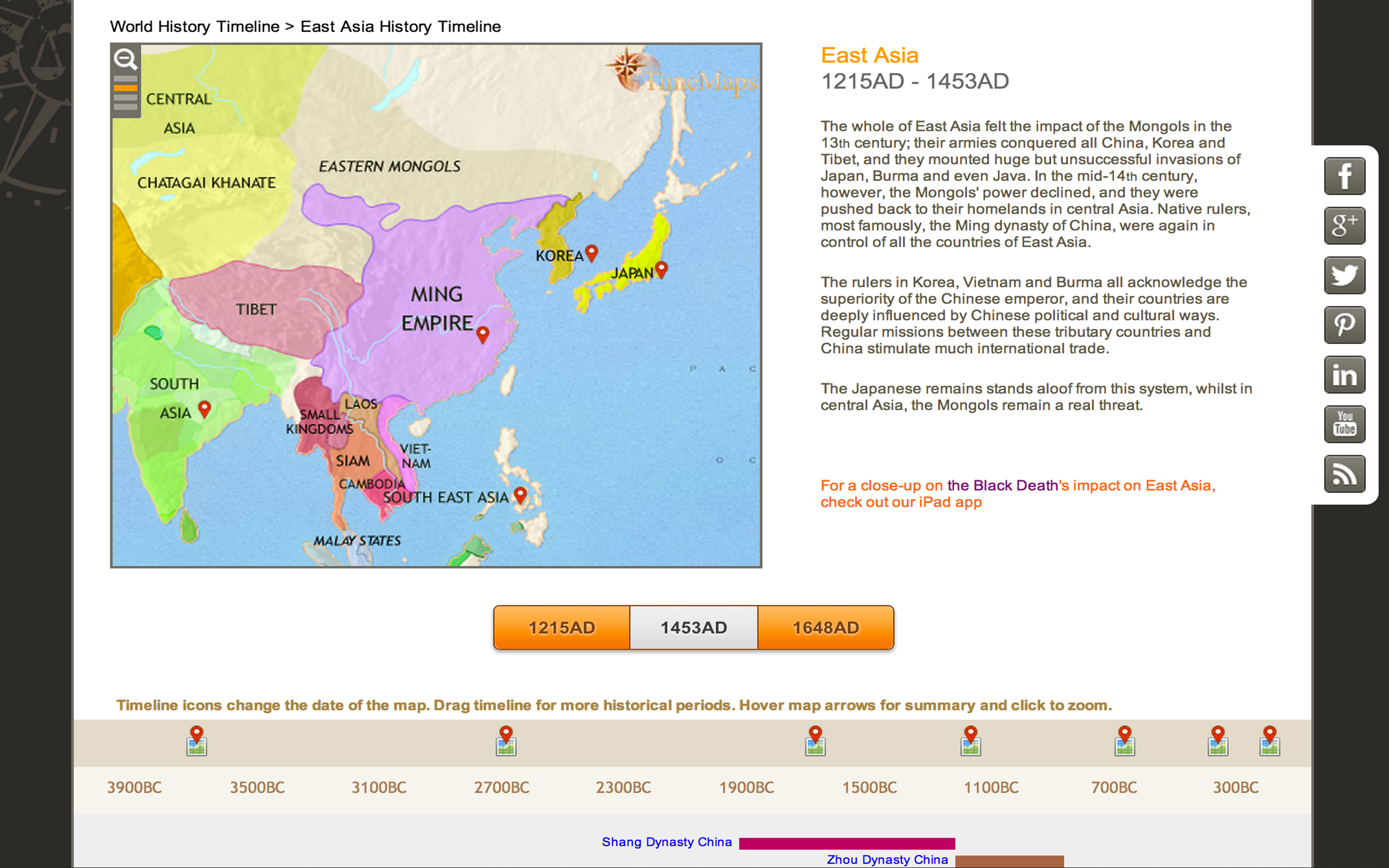
Task: Switch to the 1215AD map view
Action: coord(561,628)
